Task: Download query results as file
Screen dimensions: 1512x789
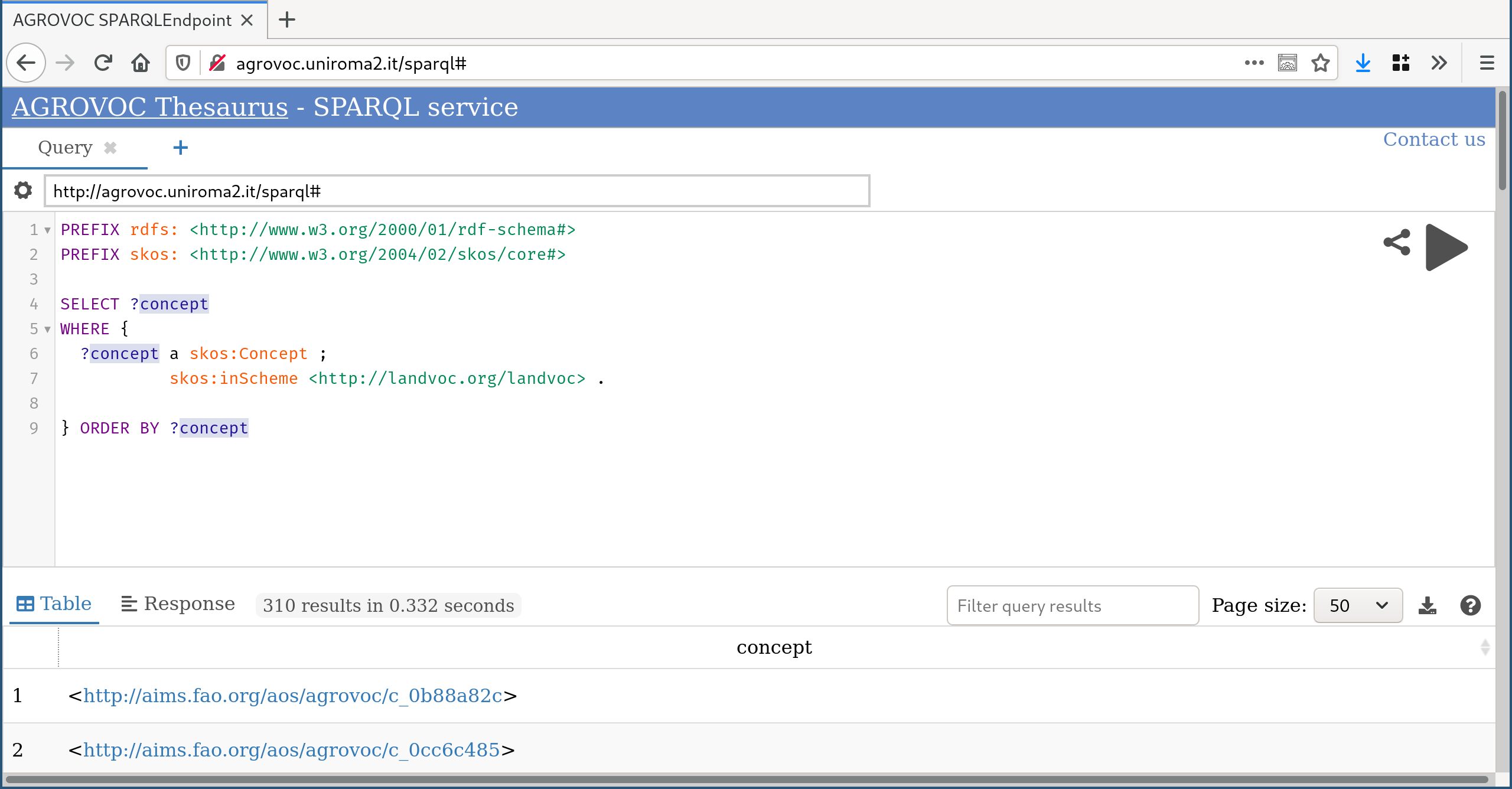Action: click(1428, 605)
